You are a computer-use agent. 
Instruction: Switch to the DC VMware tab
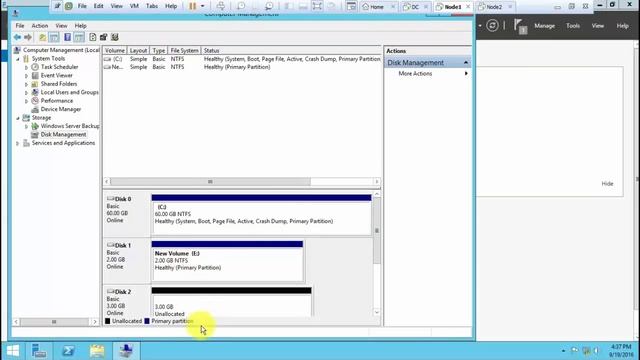(415, 7)
